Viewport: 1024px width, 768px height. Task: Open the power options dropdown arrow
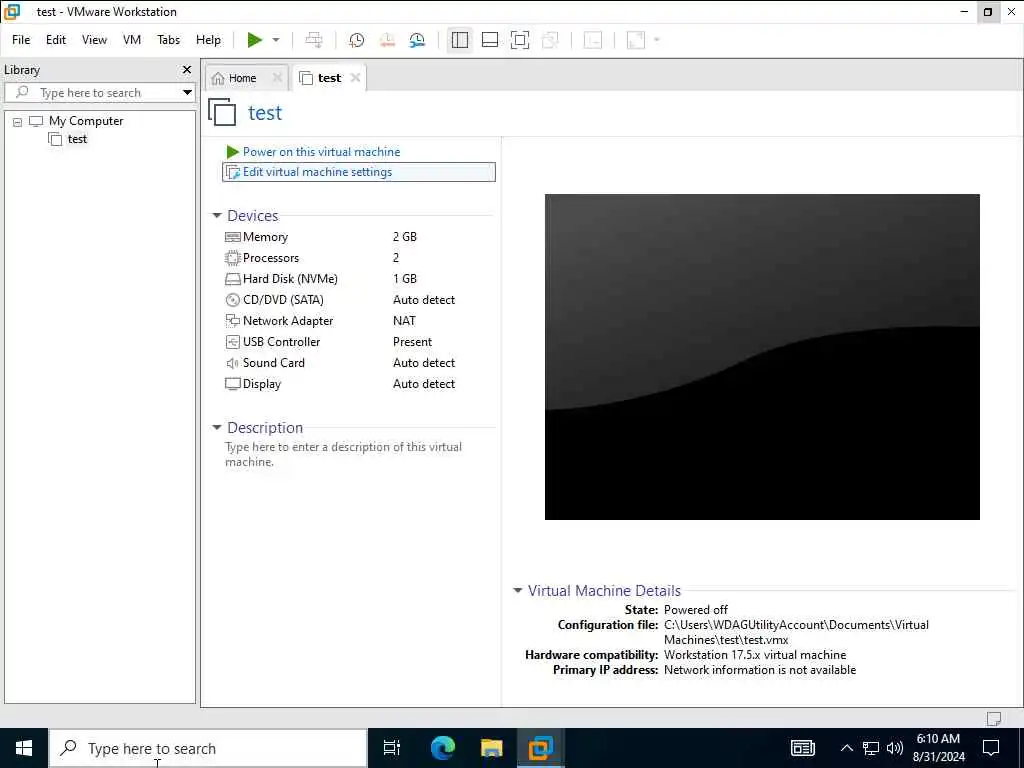pyautogui.click(x=276, y=40)
